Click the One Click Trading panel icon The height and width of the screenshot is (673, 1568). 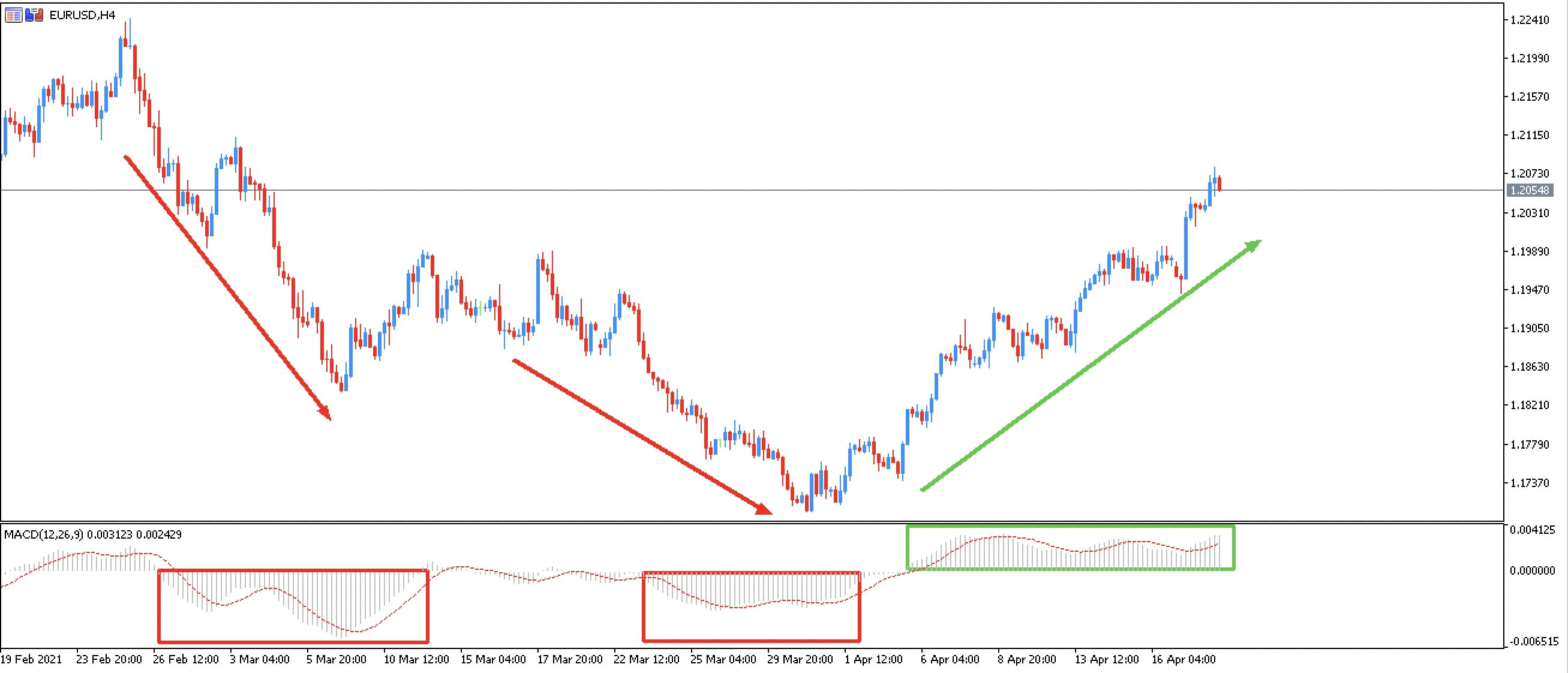[34, 15]
